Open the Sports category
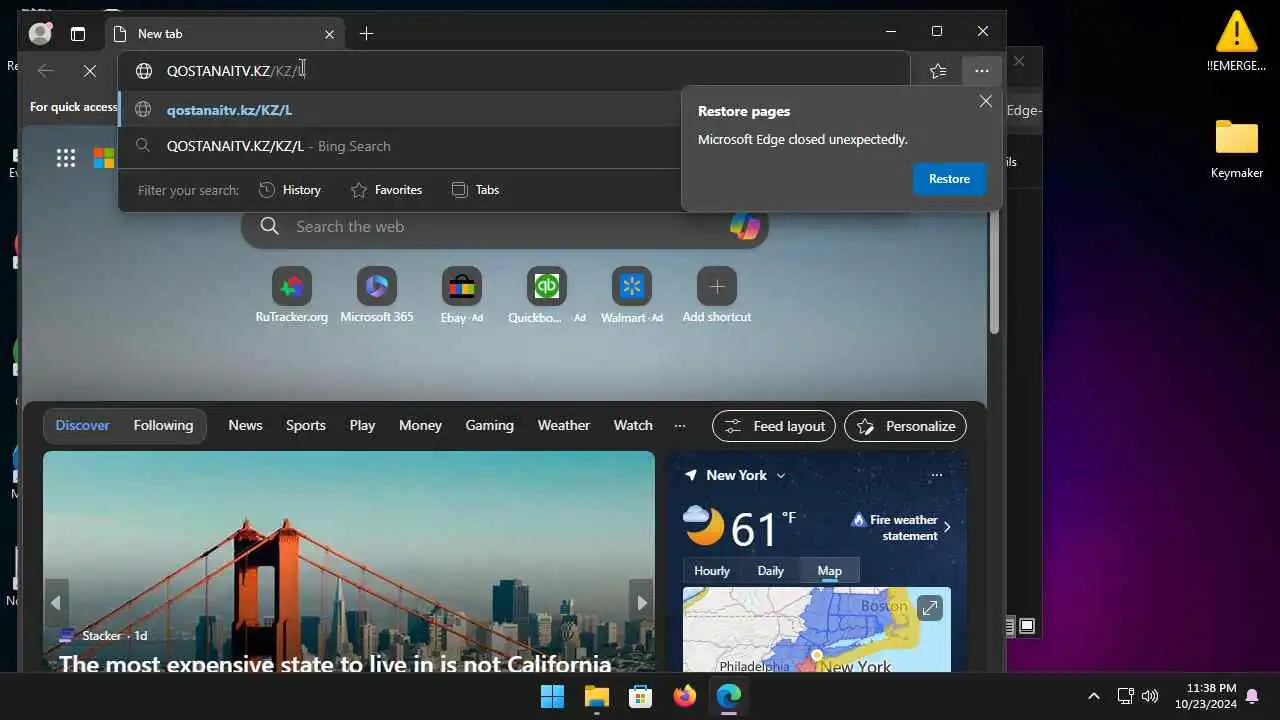This screenshot has height=720, width=1280. click(306, 425)
